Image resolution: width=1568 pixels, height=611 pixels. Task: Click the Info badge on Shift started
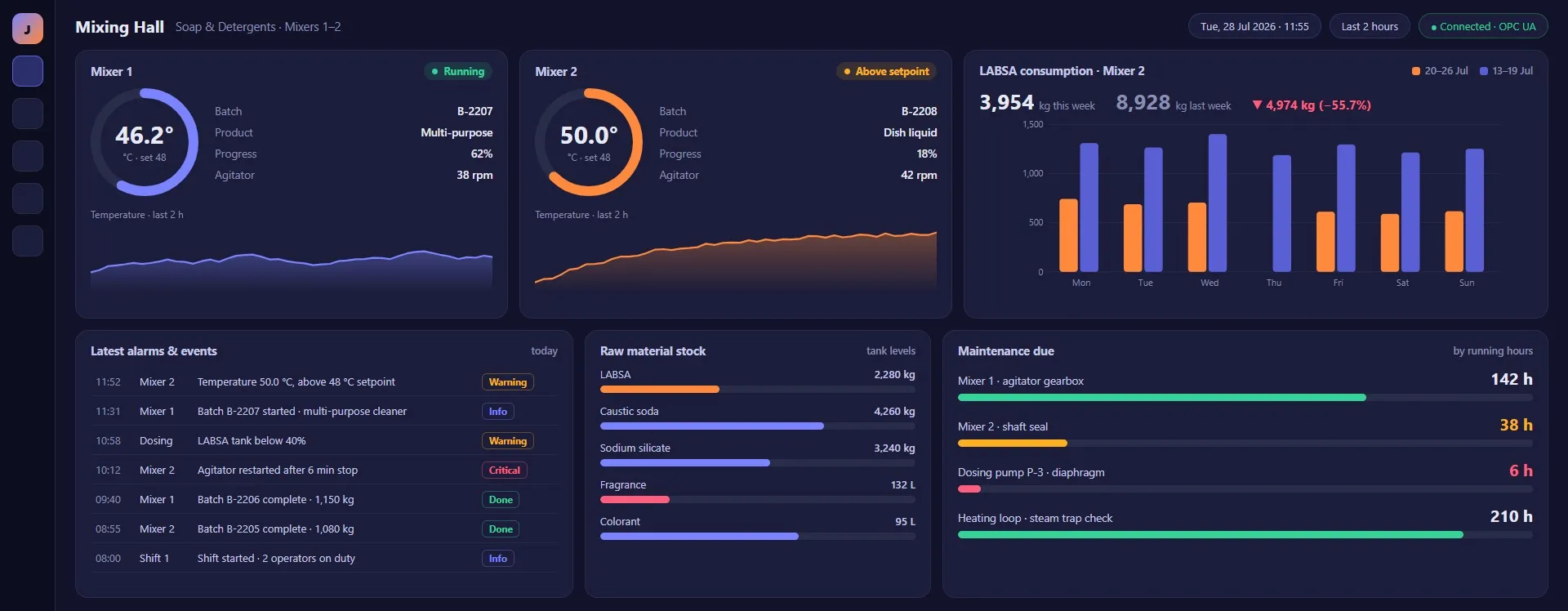[x=498, y=559]
